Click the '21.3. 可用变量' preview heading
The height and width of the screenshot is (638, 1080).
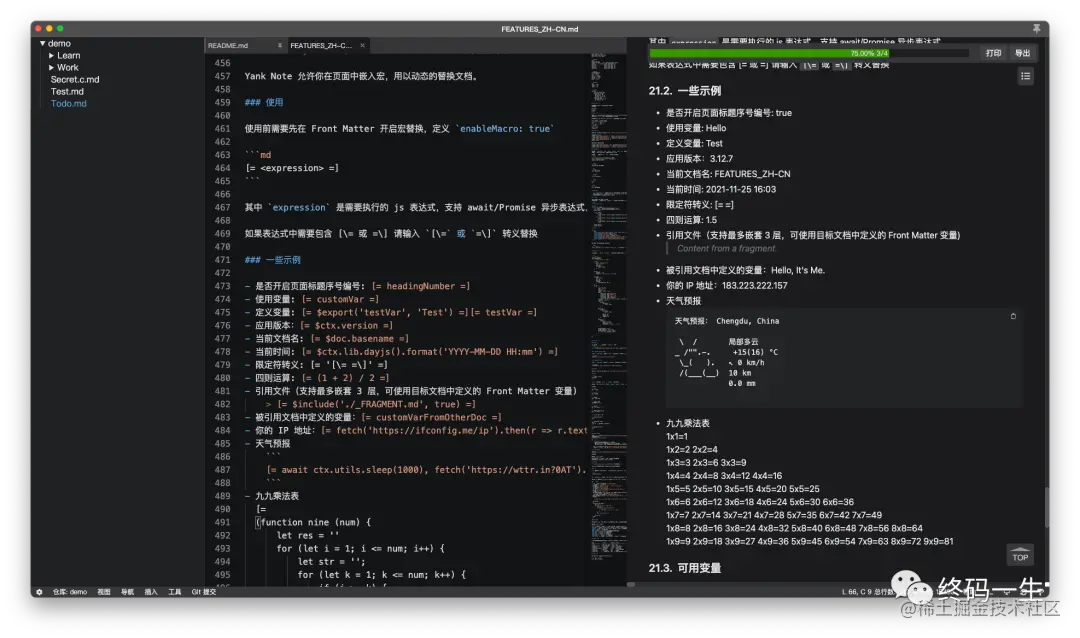click(685, 568)
